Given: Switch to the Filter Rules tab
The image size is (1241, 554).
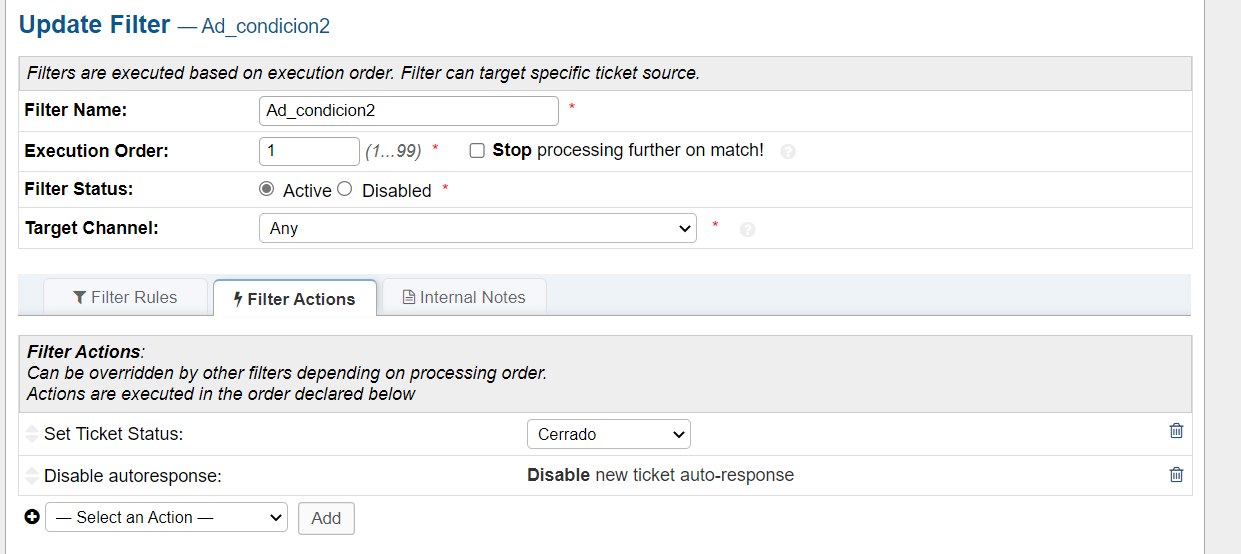Looking at the screenshot, I should click(x=125, y=297).
